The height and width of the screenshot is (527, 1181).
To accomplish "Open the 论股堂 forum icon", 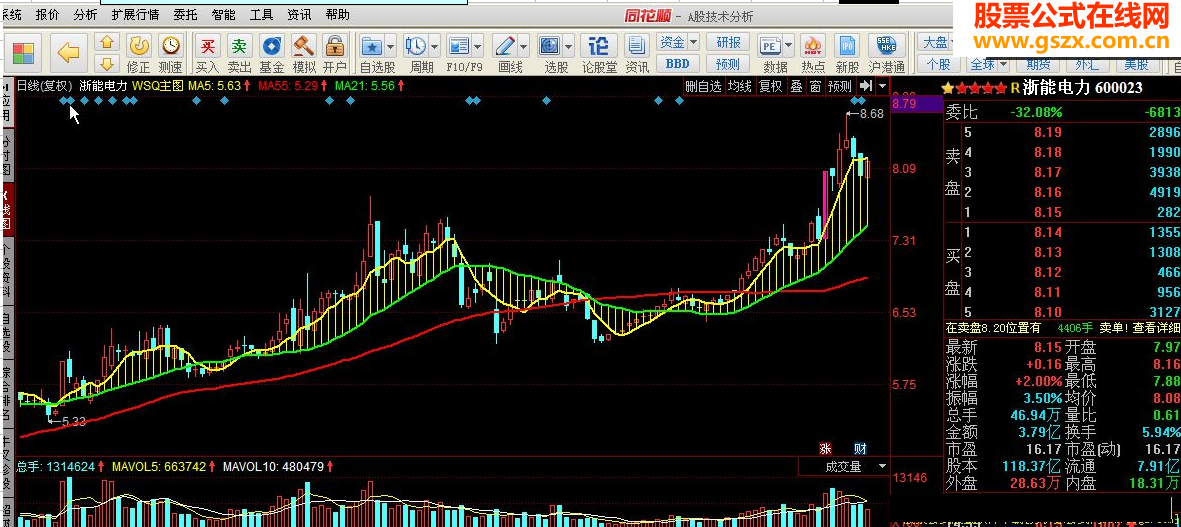I will click(598, 46).
